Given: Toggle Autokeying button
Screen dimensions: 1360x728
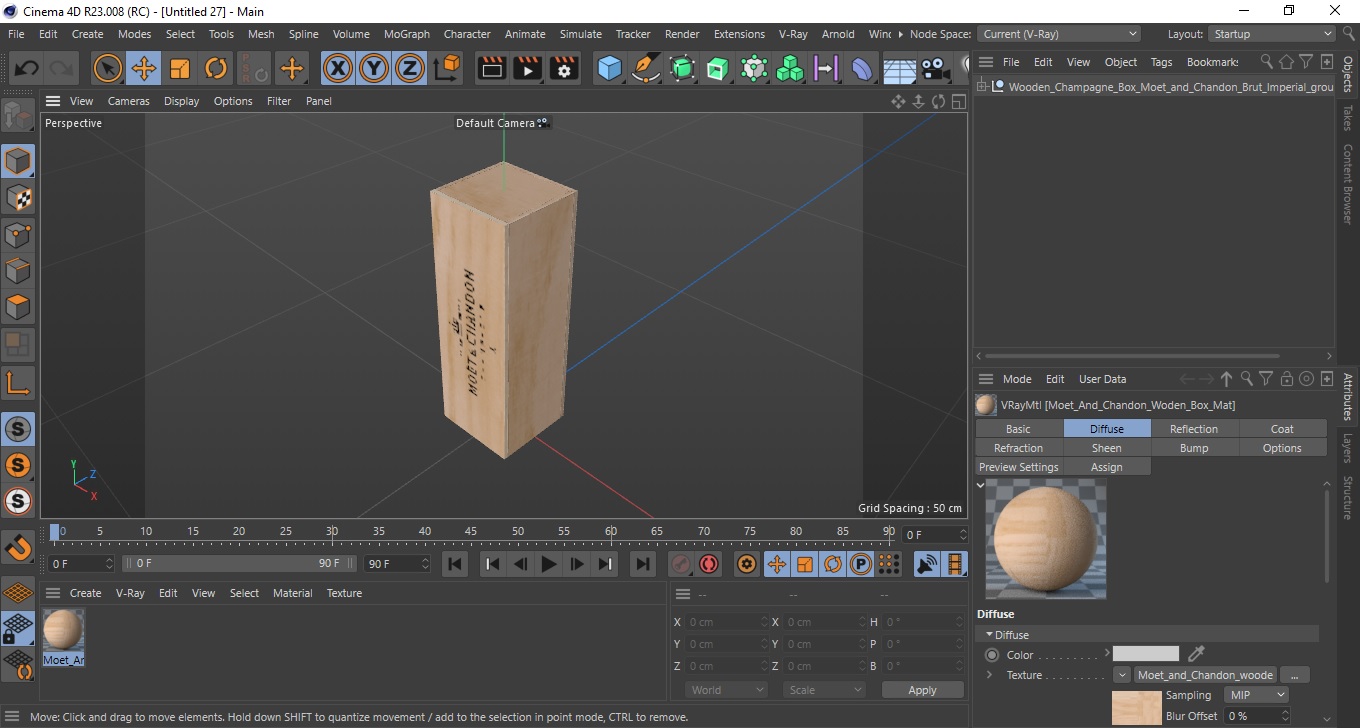Looking at the screenshot, I should pos(709,564).
